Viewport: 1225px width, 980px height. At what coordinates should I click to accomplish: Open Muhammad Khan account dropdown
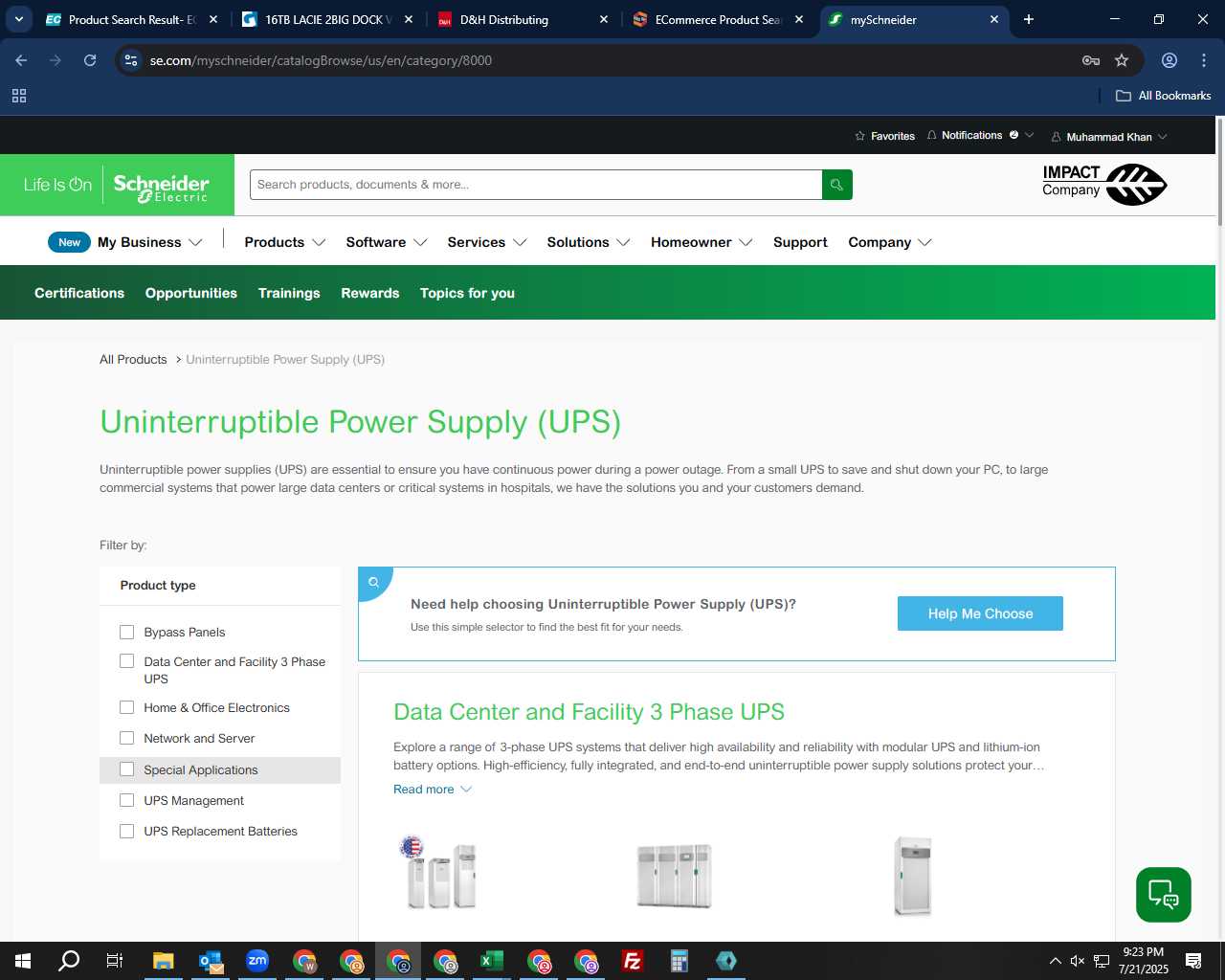click(1109, 137)
